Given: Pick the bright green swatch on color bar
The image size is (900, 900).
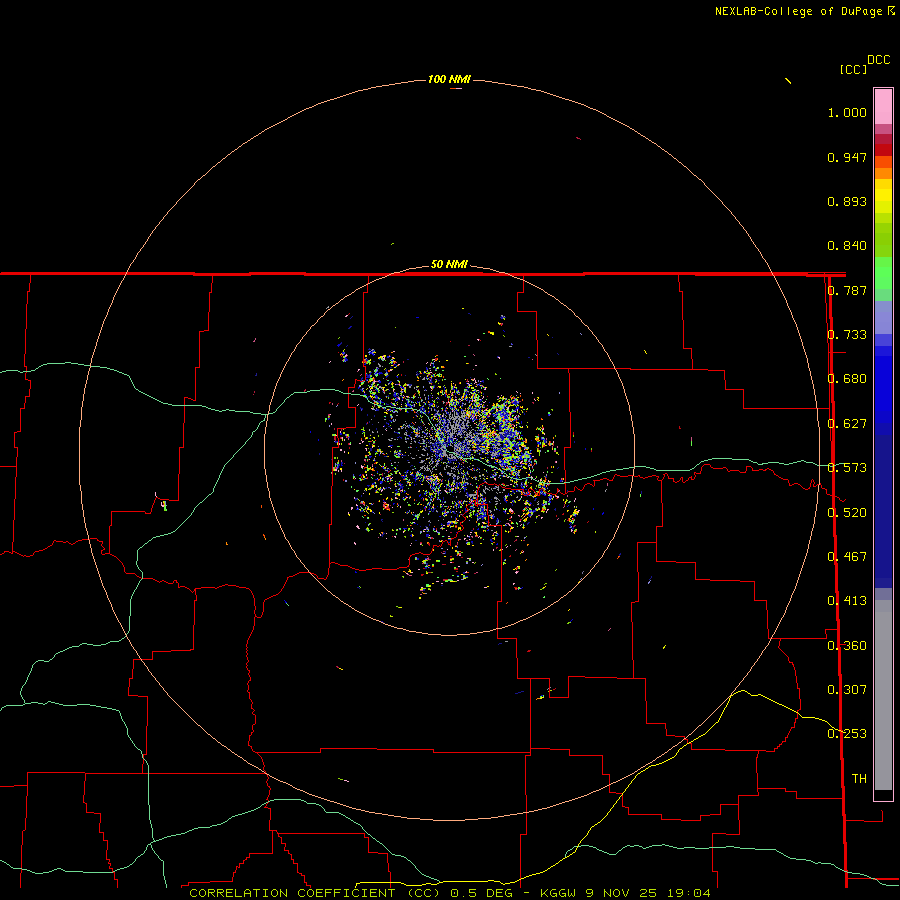Looking at the screenshot, I should tap(883, 273).
